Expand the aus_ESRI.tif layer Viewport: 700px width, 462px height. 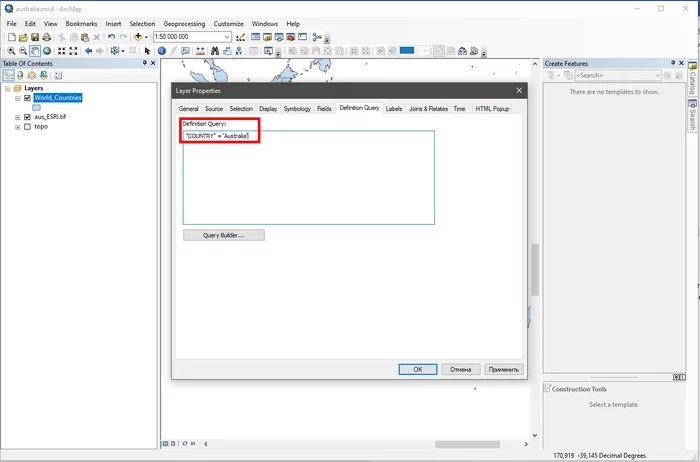[17, 117]
